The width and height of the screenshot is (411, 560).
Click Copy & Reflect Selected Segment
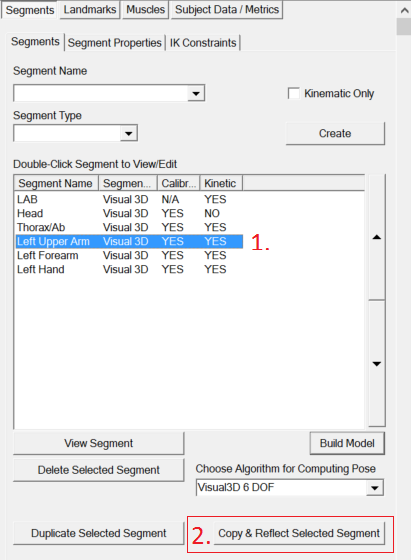point(299,533)
